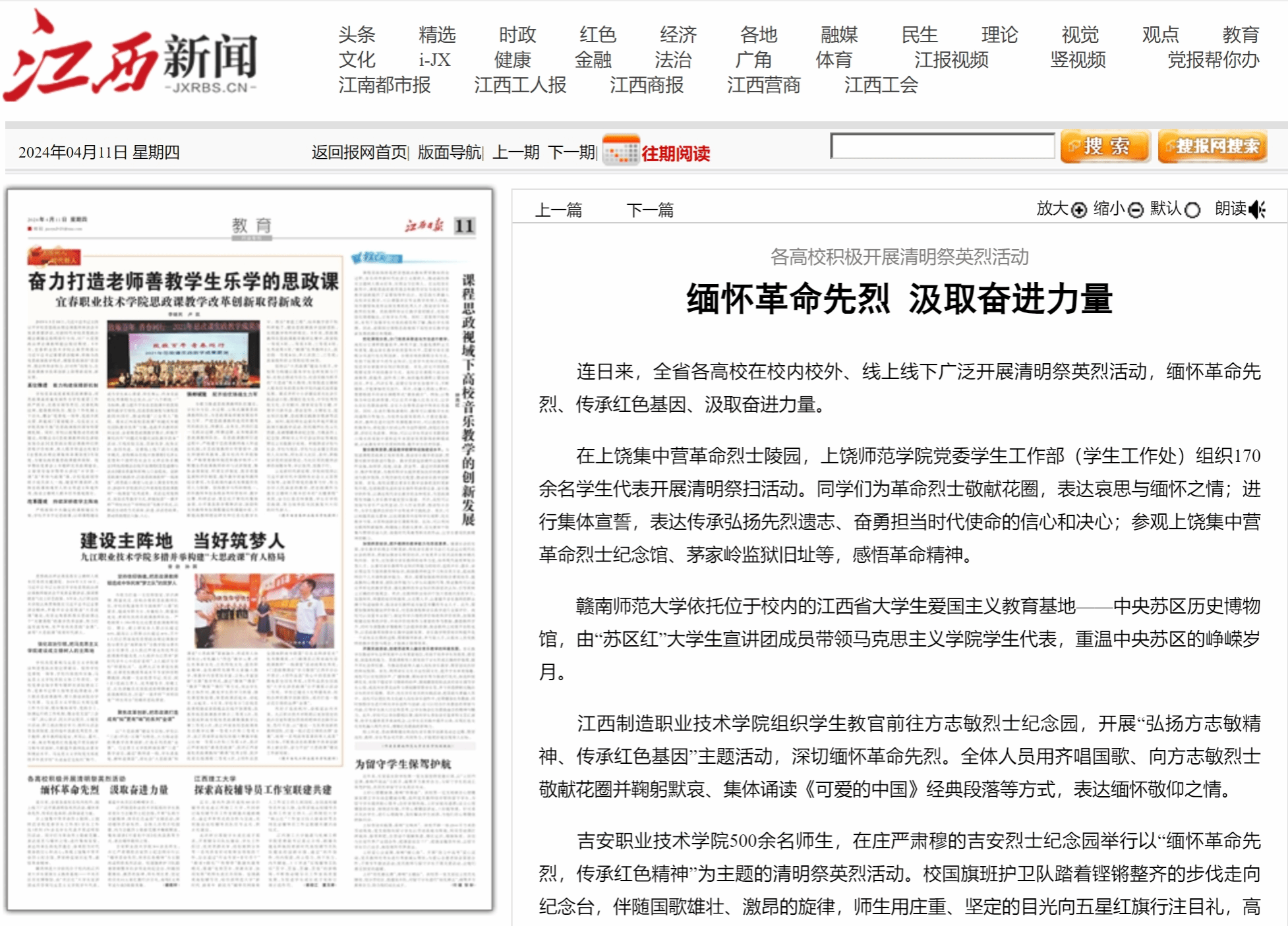Open the 往期阅读 calendar icon
Image resolution: width=1288 pixels, height=926 pixels.
tap(620, 151)
